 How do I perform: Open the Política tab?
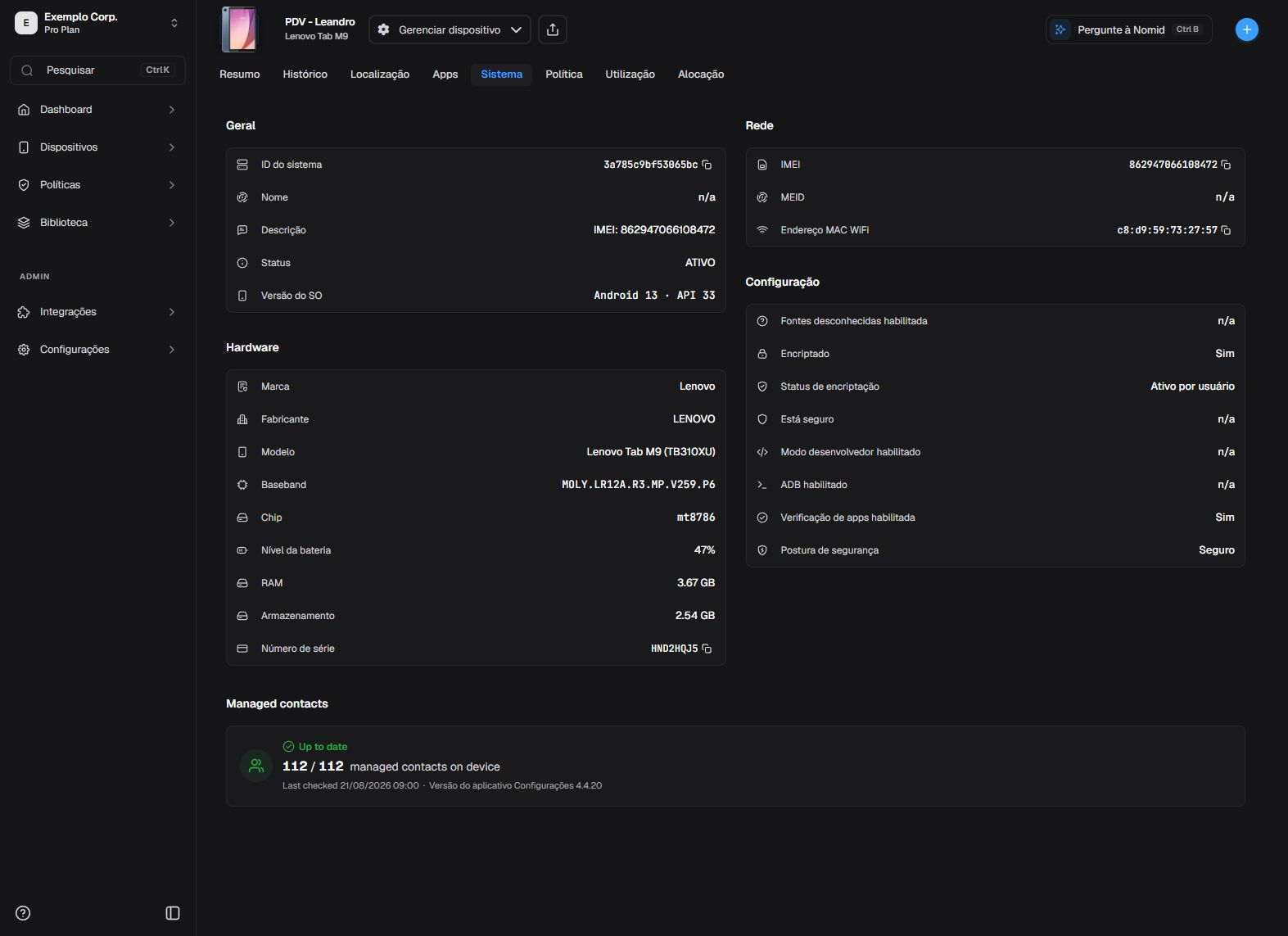[x=564, y=75]
